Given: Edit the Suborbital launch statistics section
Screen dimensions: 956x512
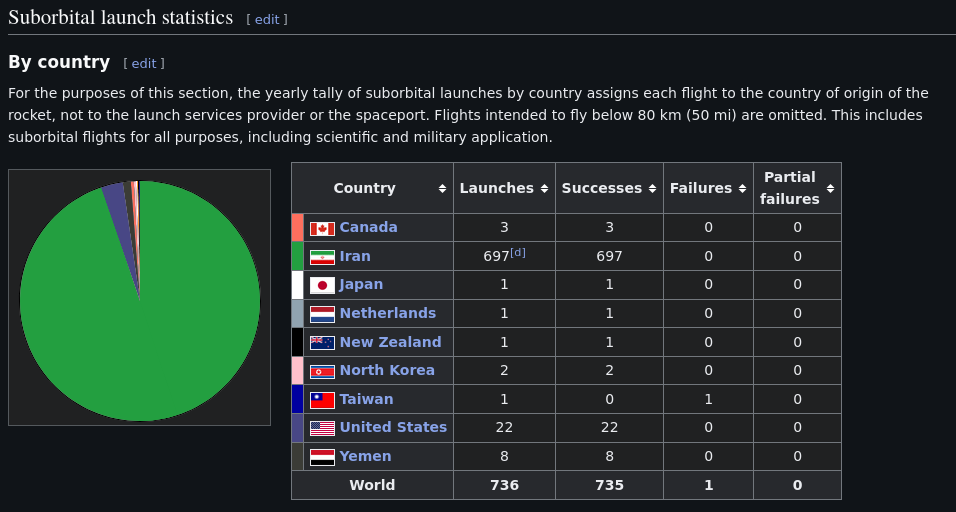Looking at the screenshot, I should [x=267, y=20].
